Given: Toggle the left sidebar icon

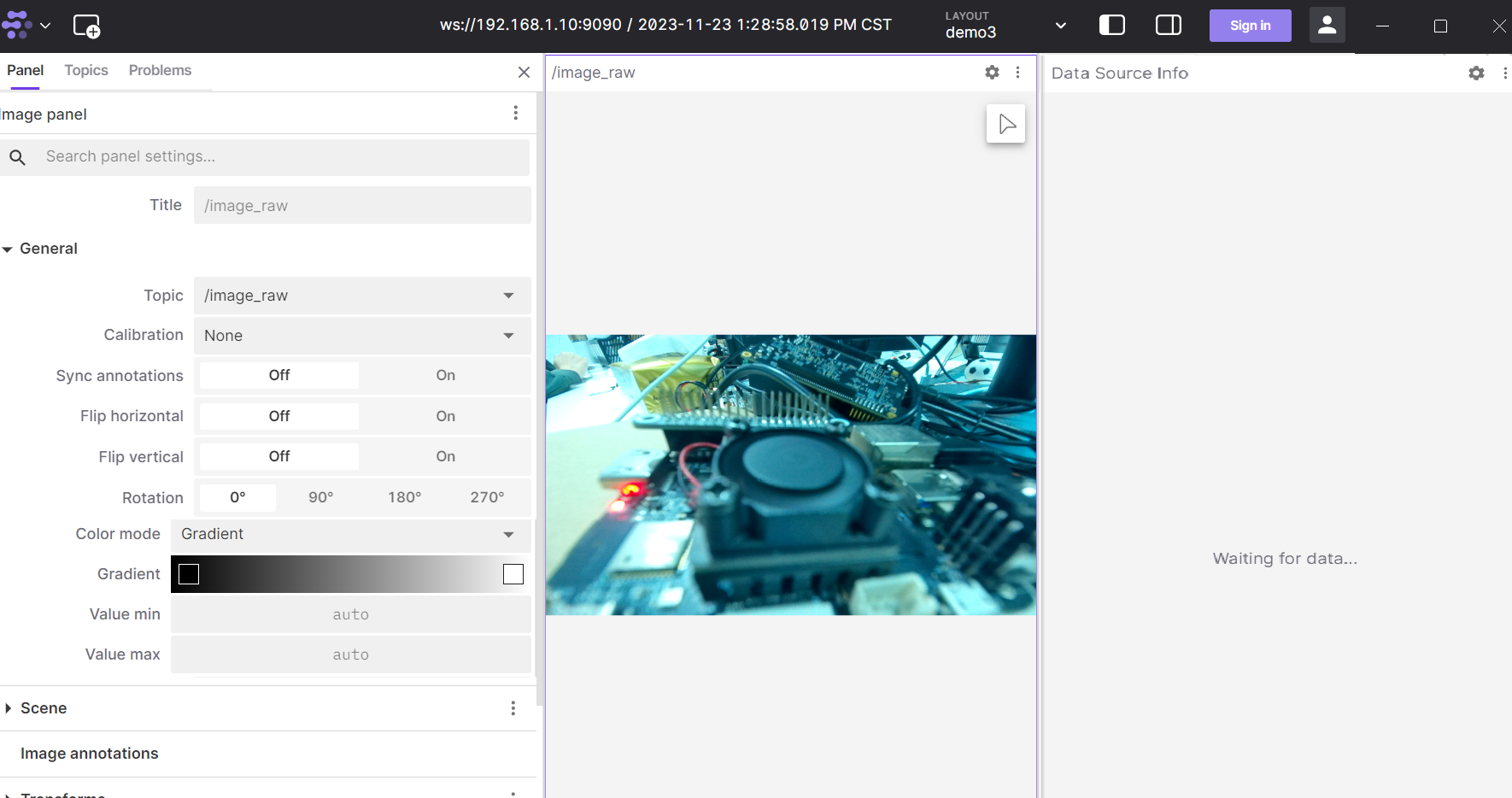Looking at the screenshot, I should click(1111, 25).
